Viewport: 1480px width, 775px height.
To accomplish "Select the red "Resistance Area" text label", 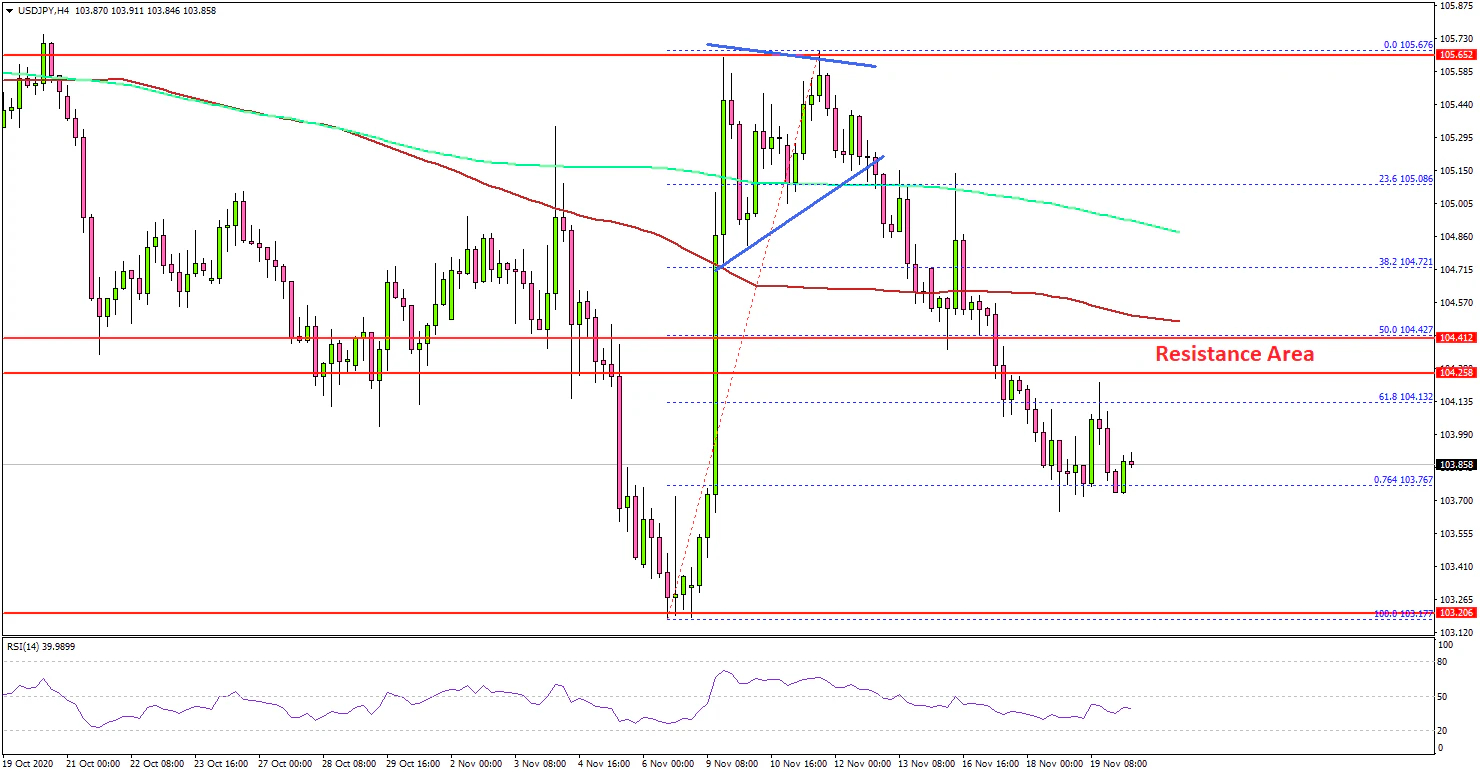I will coord(1234,354).
